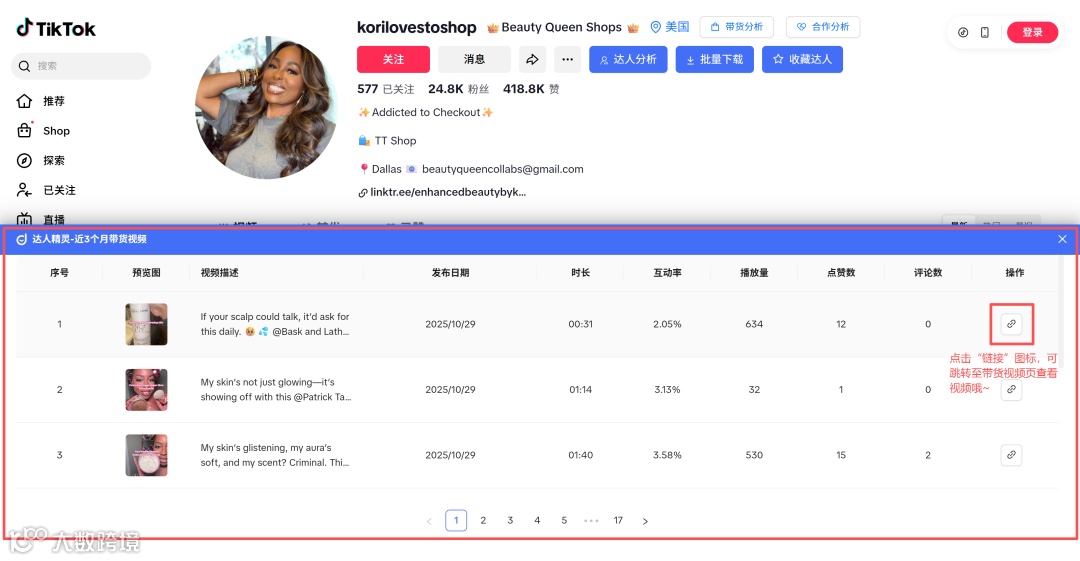This screenshot has width=1080, height=561.
Task: Click the korilovestoshop username
Action: pos(416,28)
